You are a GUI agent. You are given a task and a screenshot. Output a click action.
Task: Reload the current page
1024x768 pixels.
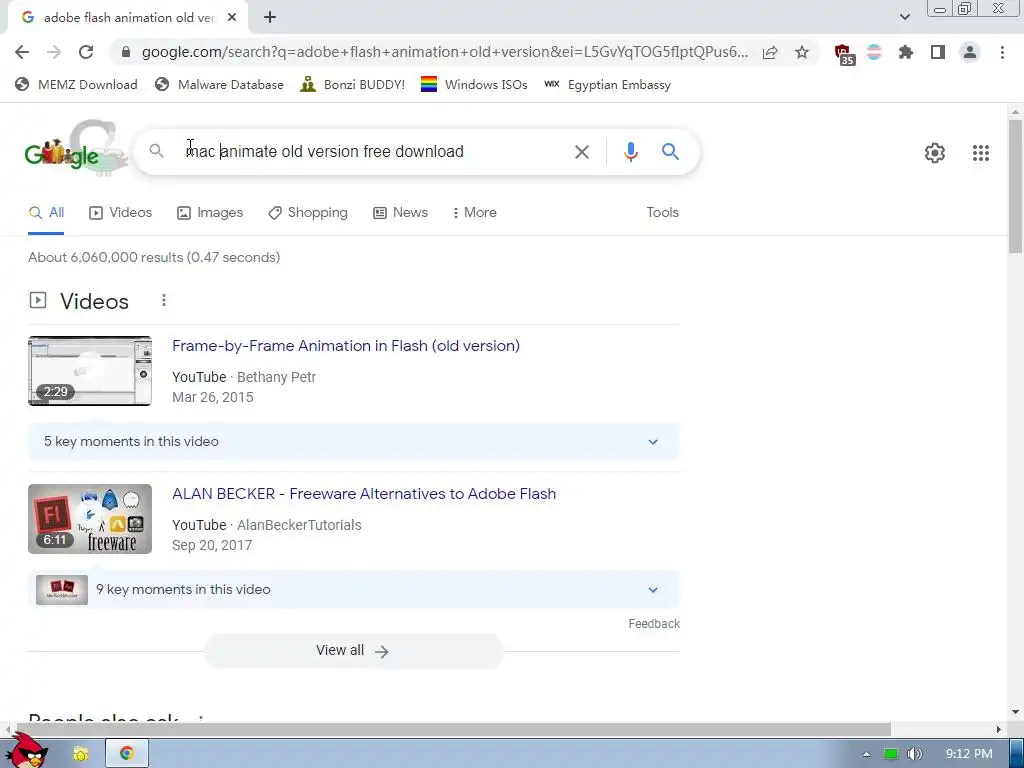(86, 52)
